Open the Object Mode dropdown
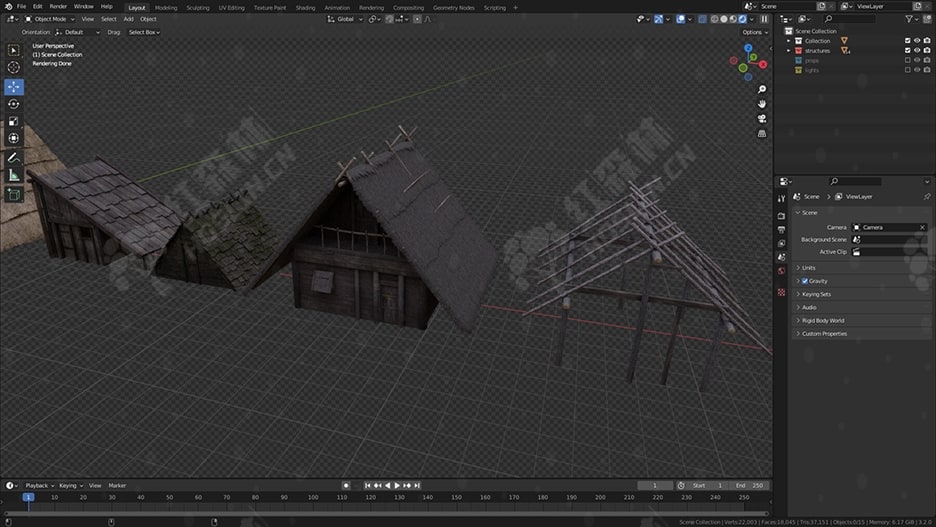The image size is (936, 527). pos(50,19)
